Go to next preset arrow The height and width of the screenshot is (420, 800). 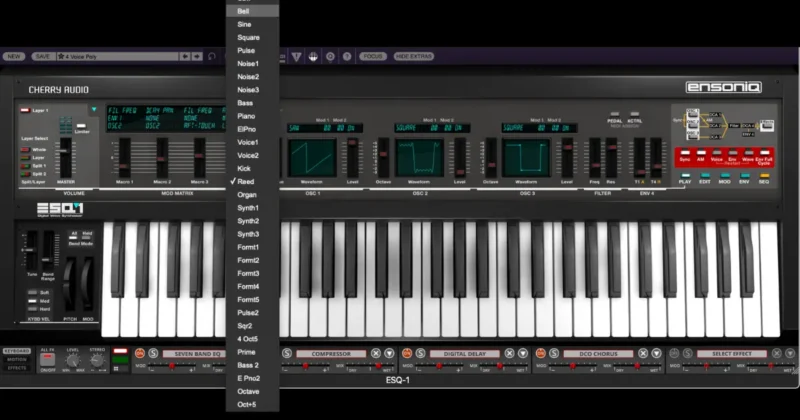coord(197,57)
